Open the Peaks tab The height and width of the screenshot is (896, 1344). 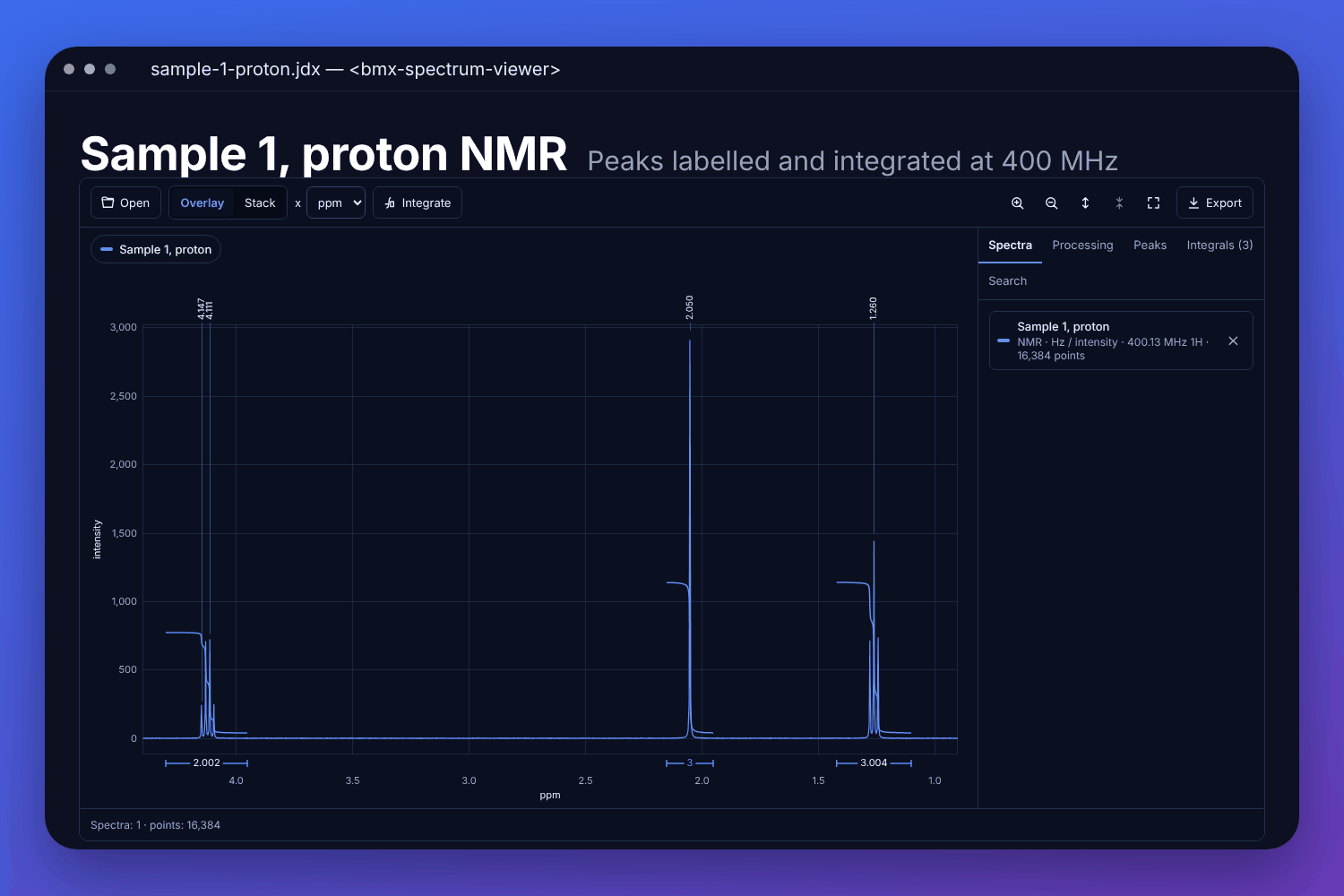click(x=1150, y=245)
